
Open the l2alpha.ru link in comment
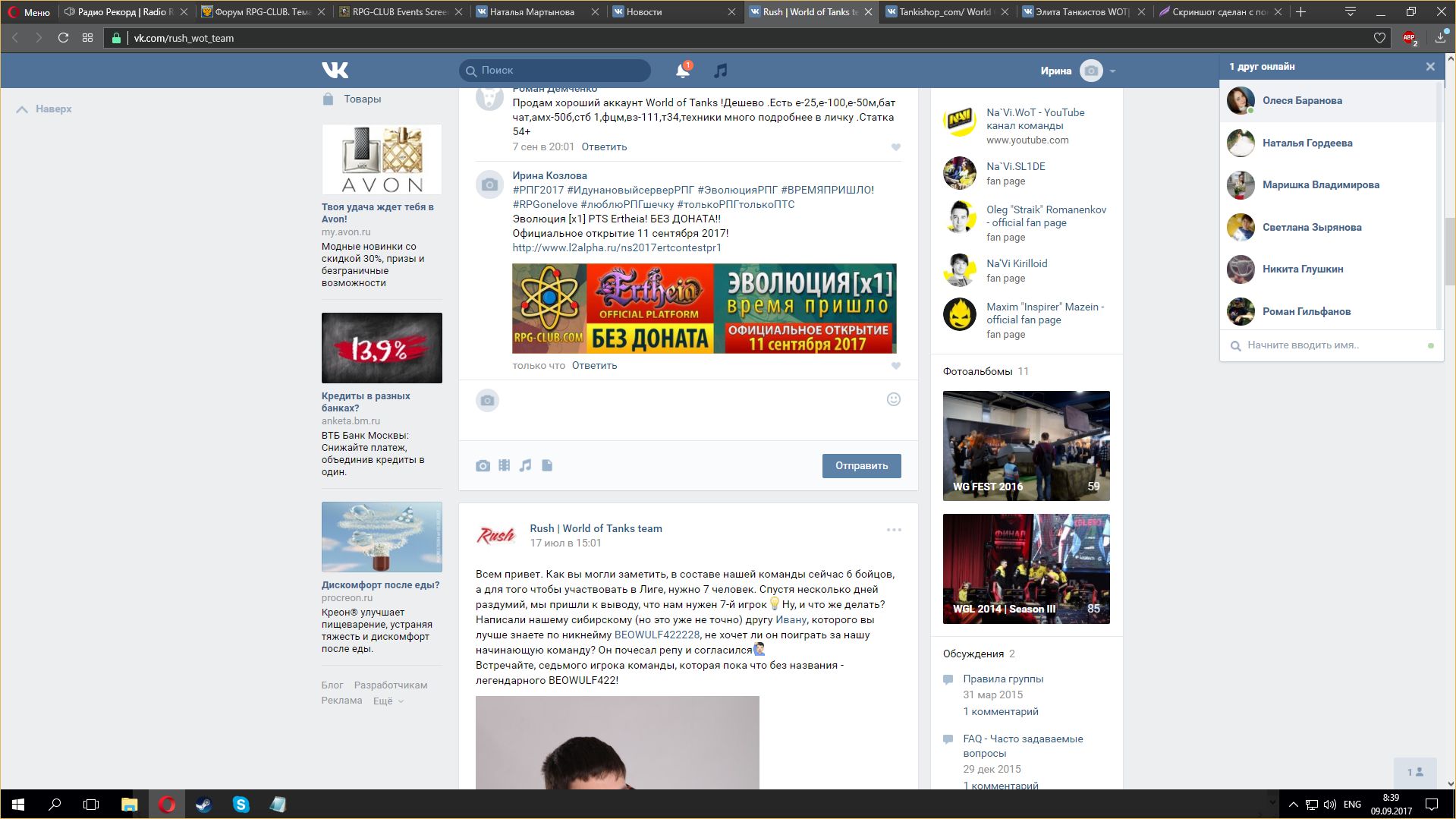[x=617, y=247]
